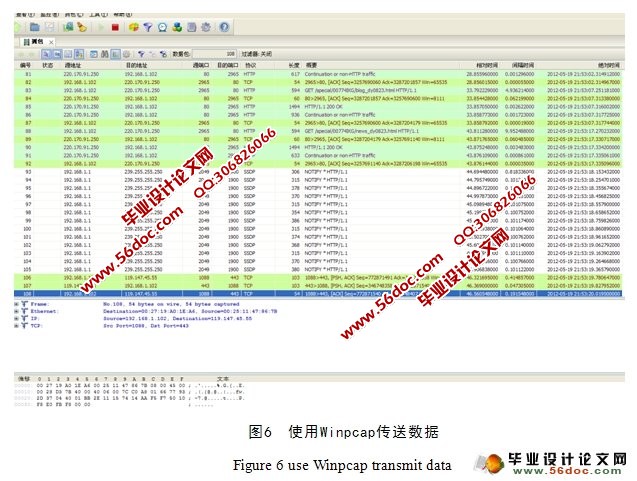Click the clock icon in the toolbar
The image size is (637, 481).
(x=162, y=27)
